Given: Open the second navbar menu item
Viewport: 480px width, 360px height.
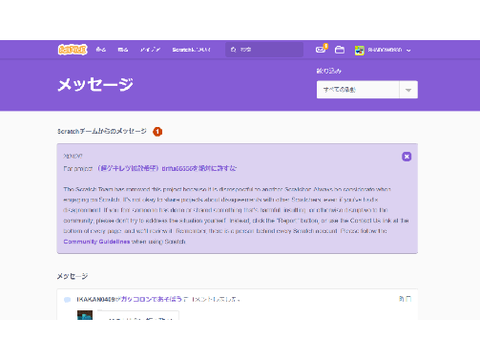Looking at the screenshot, I should (123, 50).
